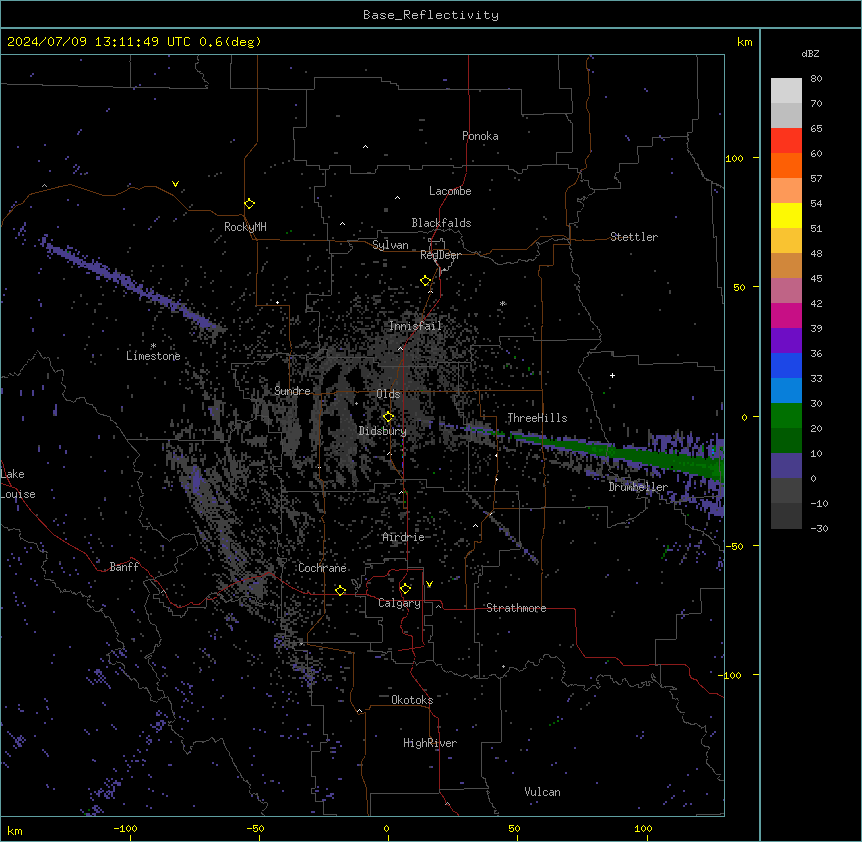862x842 pixels.
Task: Click the Airdrie city label
Action: (x=403, y=537)
